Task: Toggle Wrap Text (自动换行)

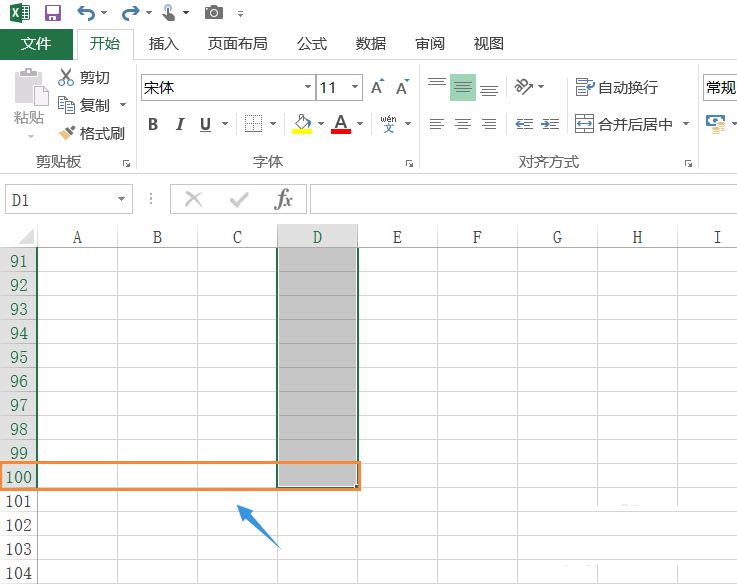Action: 617,88
